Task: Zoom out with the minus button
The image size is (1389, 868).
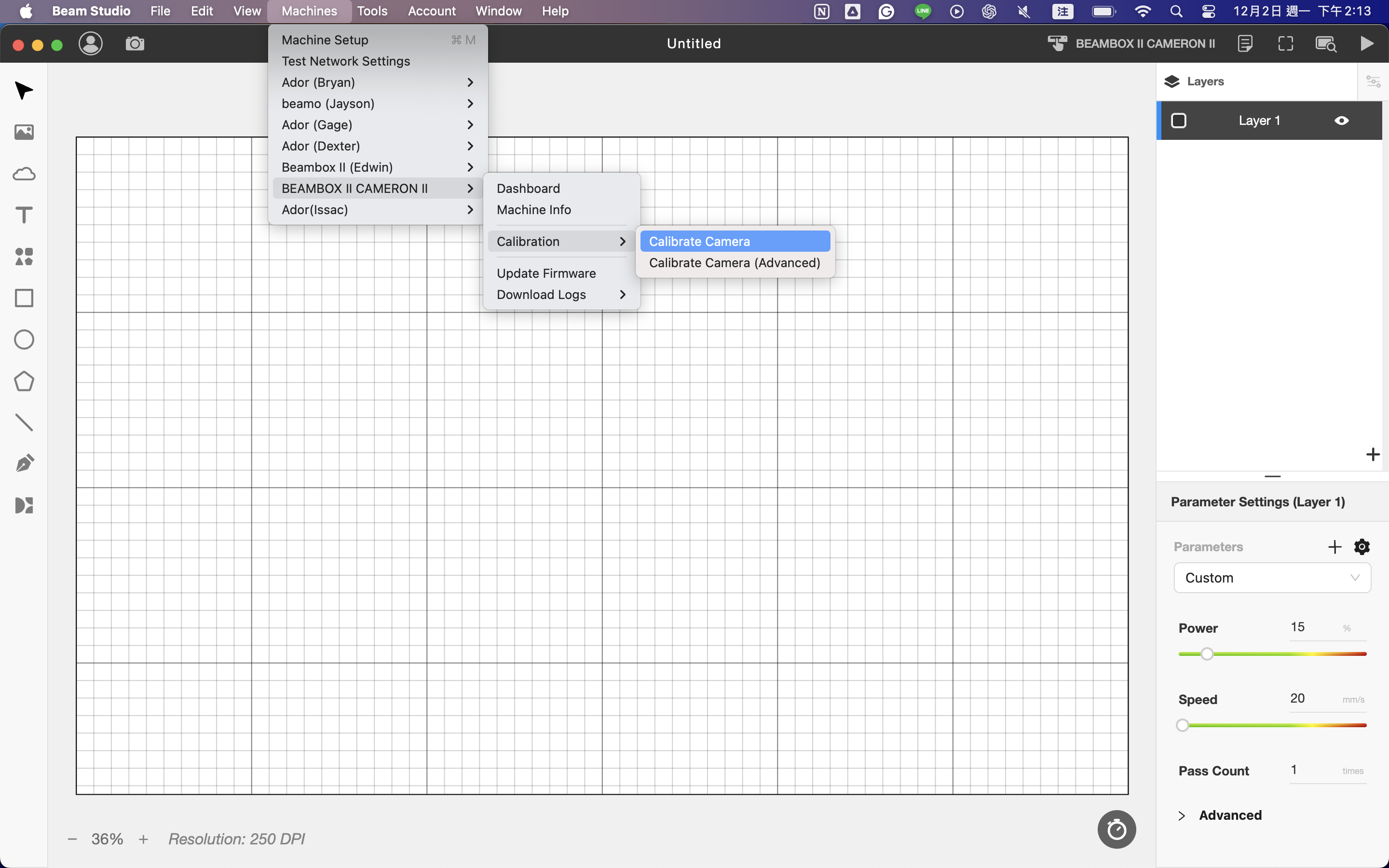Action: (x=72, y=839)
